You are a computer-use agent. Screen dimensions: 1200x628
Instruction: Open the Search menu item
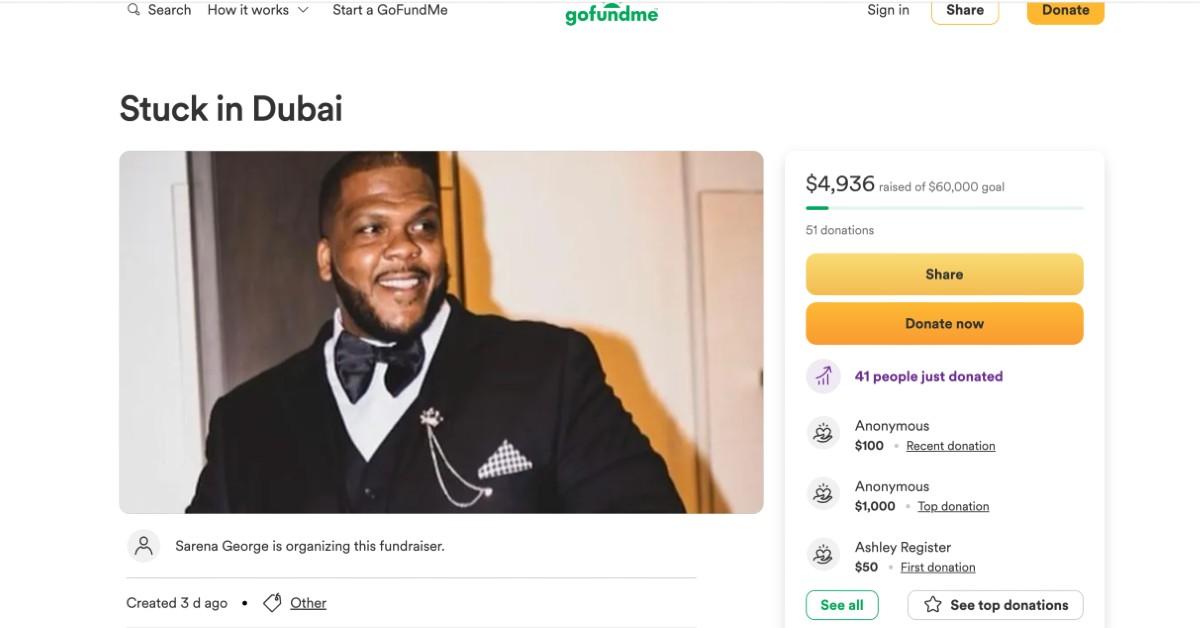169,9
